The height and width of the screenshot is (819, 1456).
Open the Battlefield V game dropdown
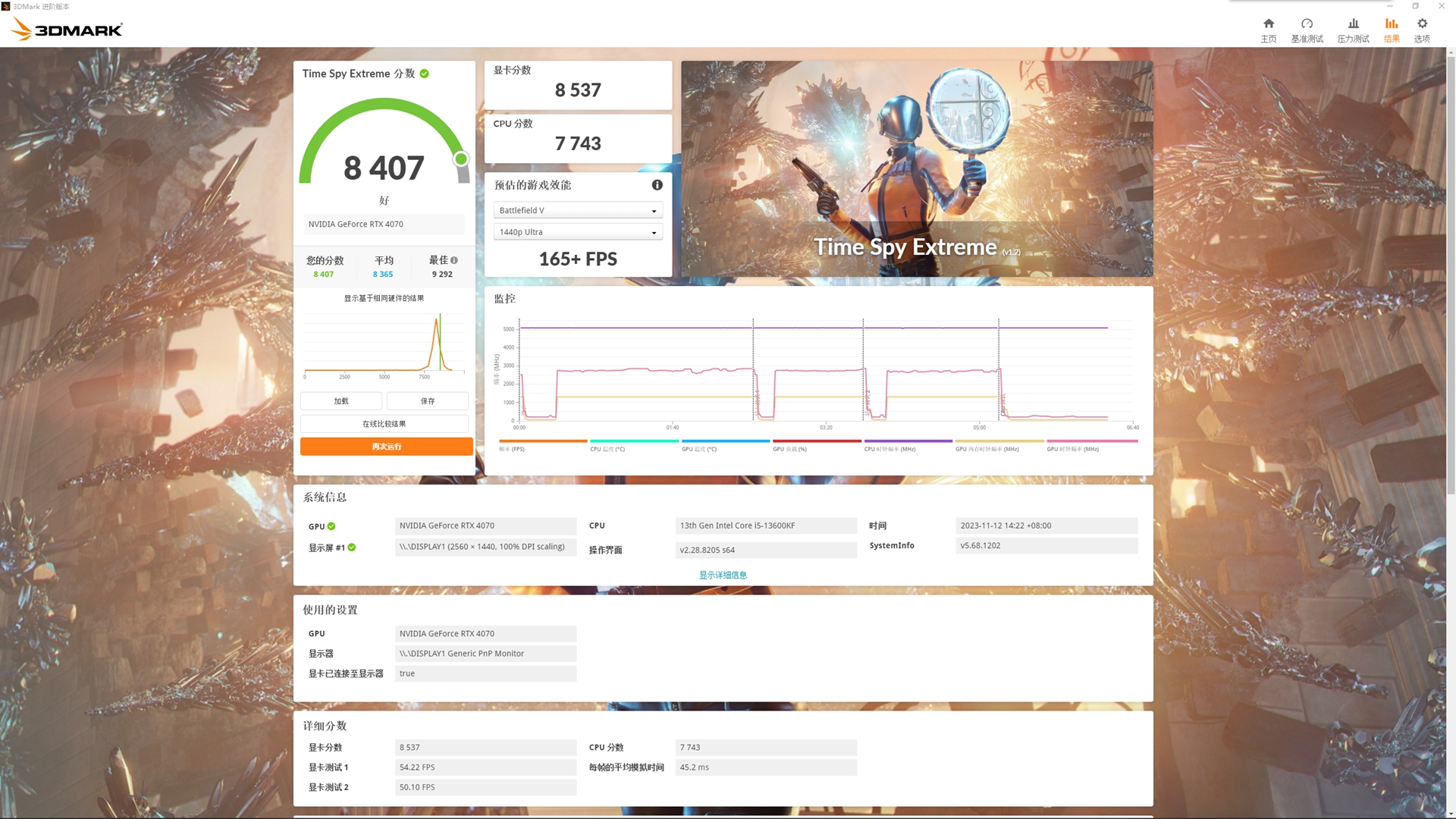578,211
